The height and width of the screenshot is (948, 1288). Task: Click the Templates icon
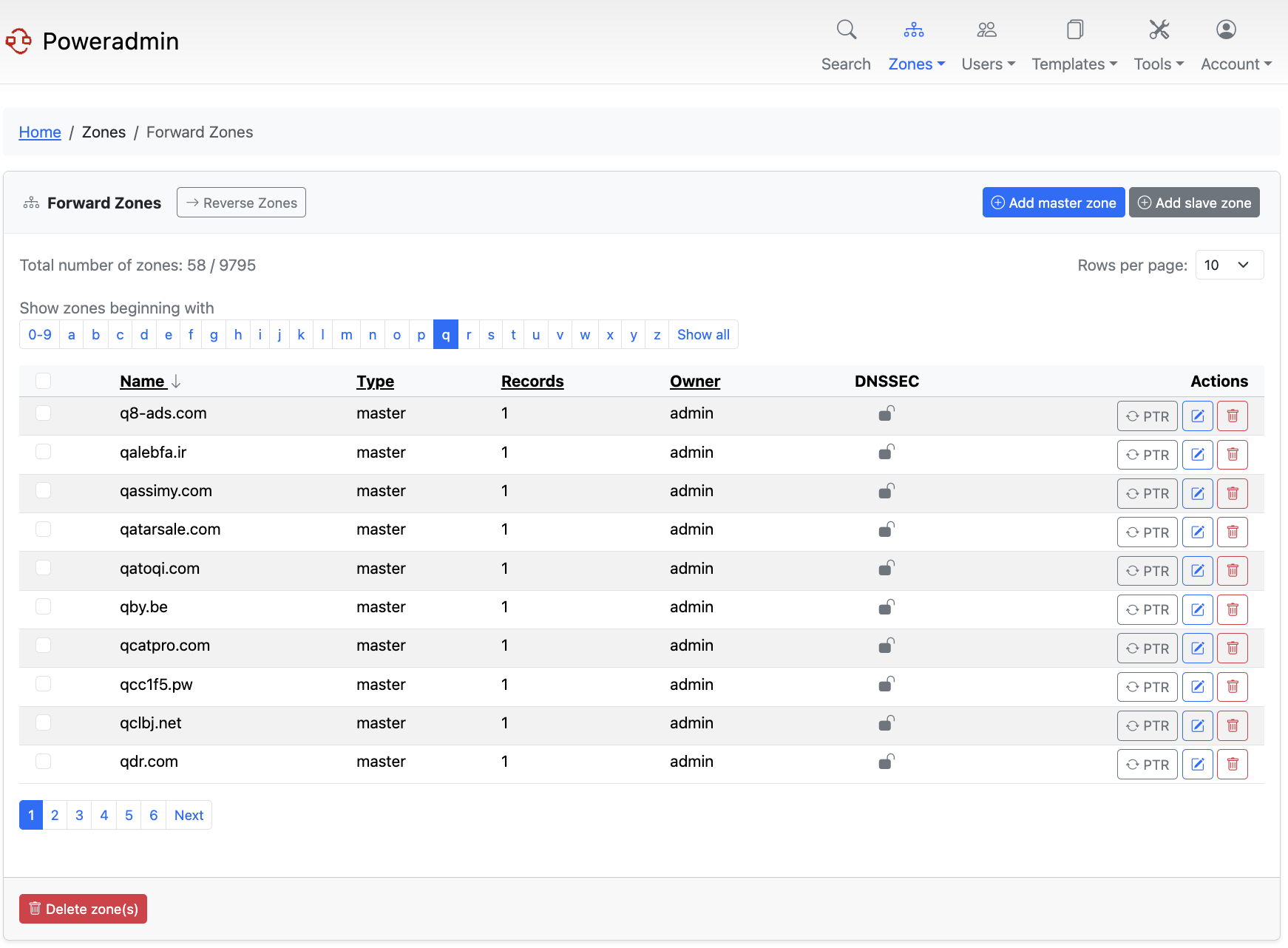(1074, 30)
